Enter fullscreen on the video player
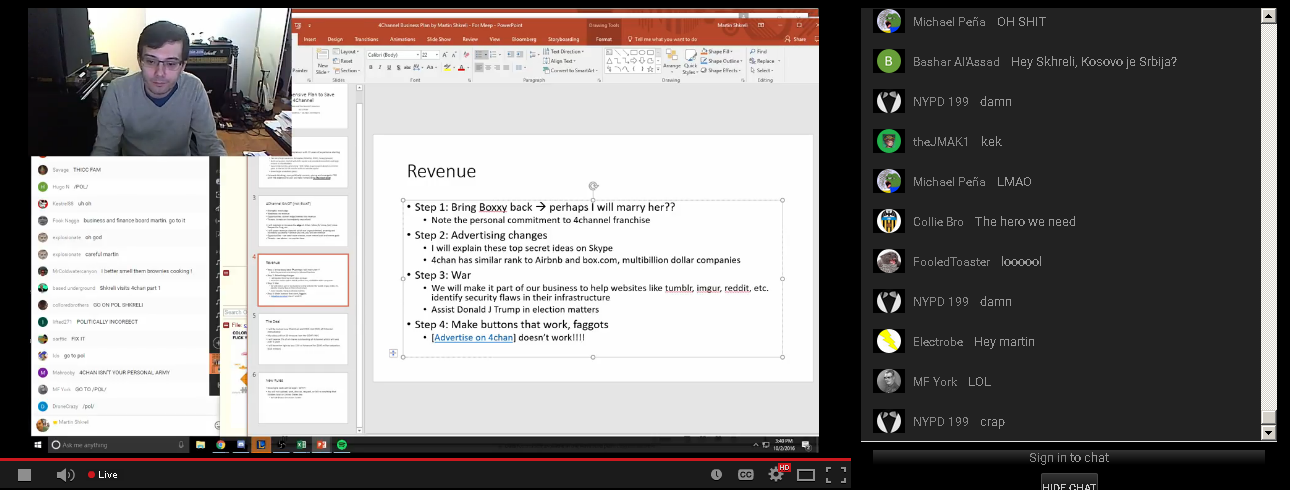This screenshot has height=490, width=1290. click(x=836, y=474)
